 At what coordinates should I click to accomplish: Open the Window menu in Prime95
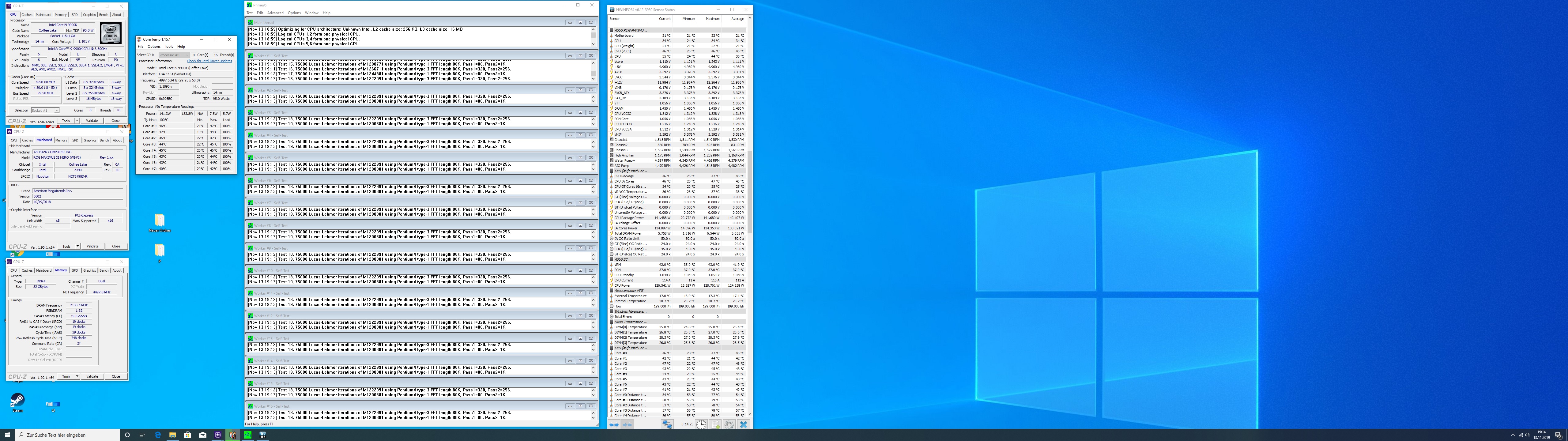pyautogui.click(x=312, y=13)
